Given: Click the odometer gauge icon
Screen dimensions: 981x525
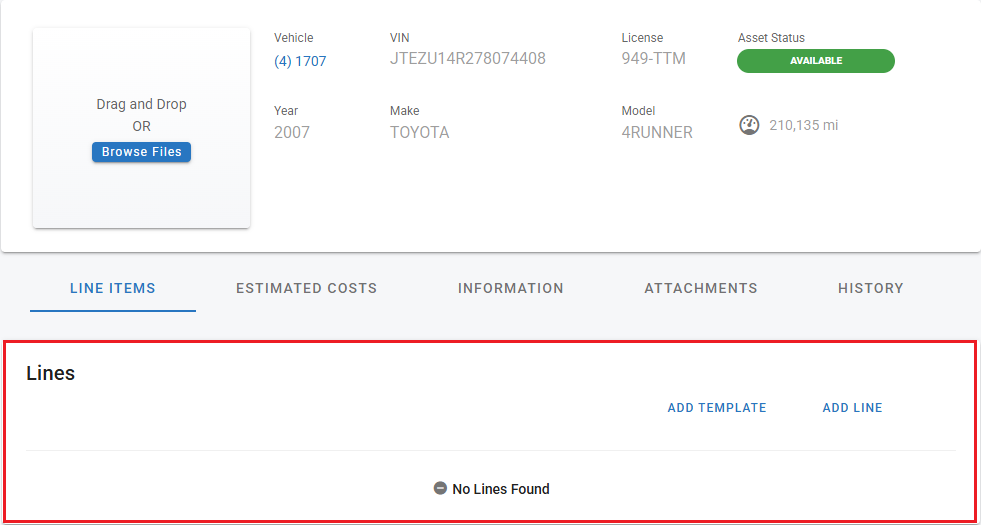Looking at the screenshot, I should (x=749, y=126).
